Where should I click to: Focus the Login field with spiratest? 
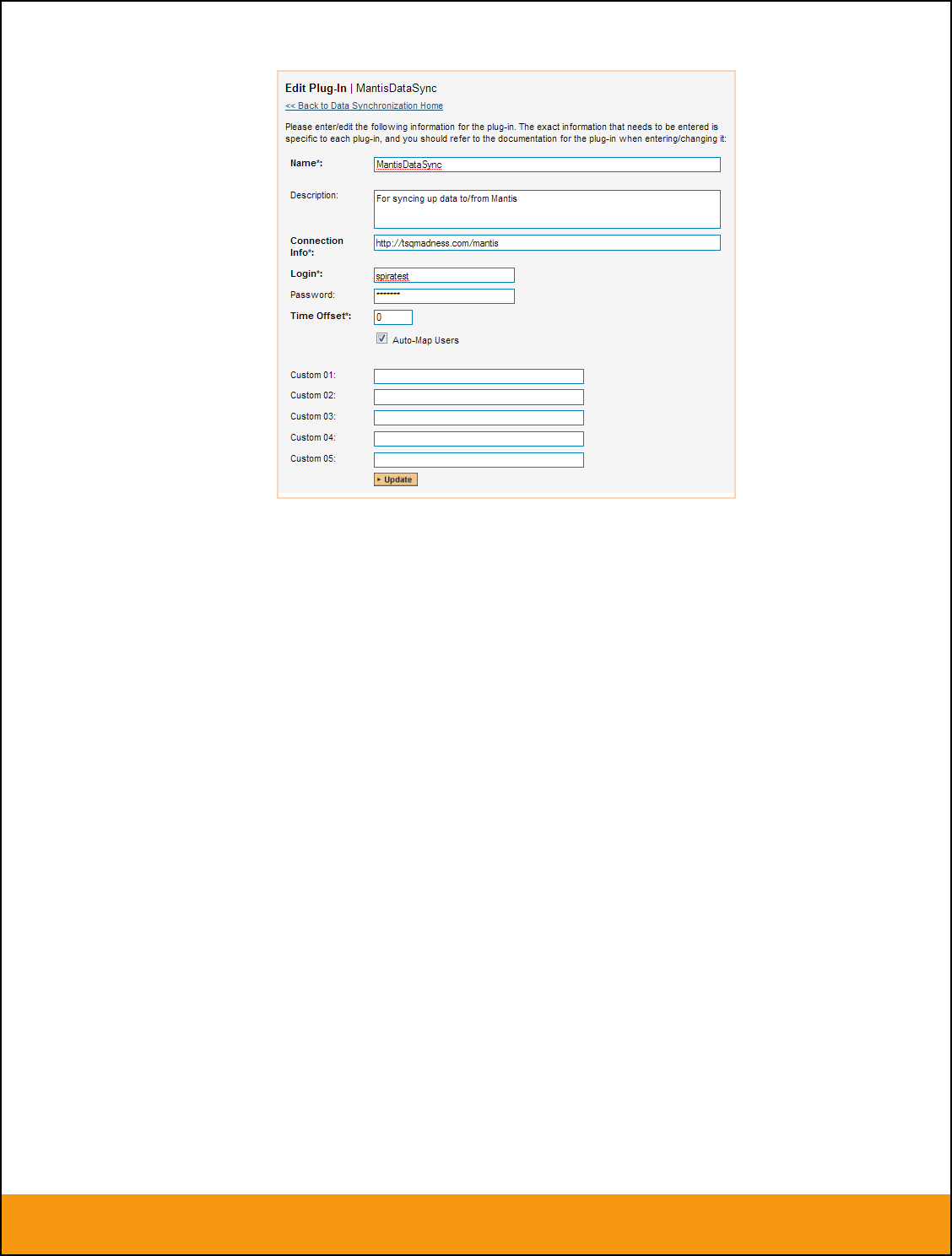444,275
